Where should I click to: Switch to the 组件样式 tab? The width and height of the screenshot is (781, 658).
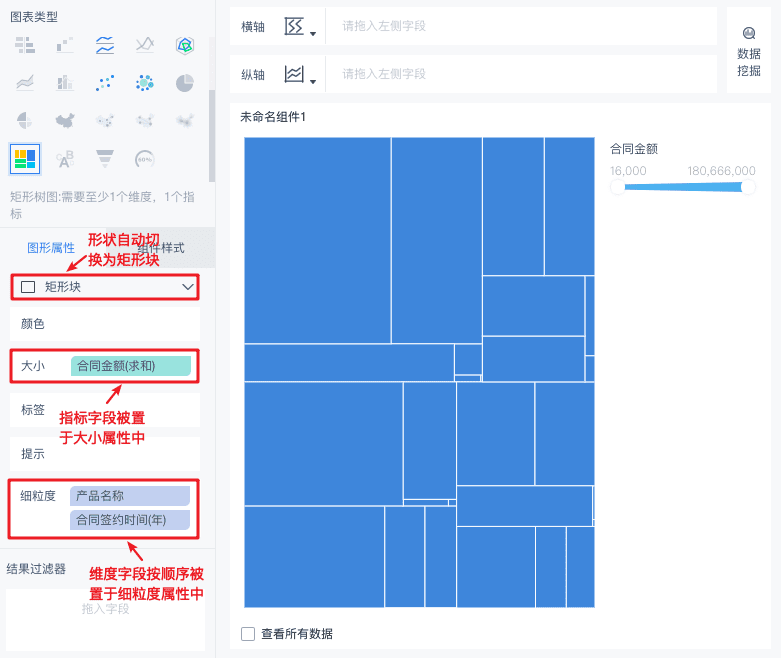(161, 248)
